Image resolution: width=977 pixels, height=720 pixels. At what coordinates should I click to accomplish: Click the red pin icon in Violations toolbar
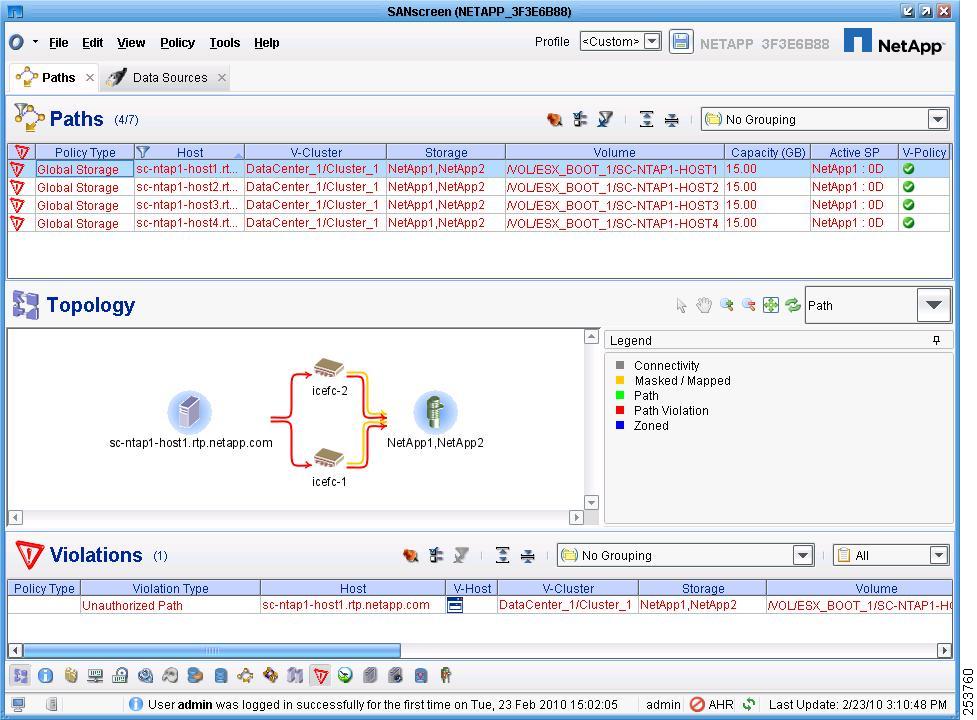pyautogui.click(x=410, y=555)
